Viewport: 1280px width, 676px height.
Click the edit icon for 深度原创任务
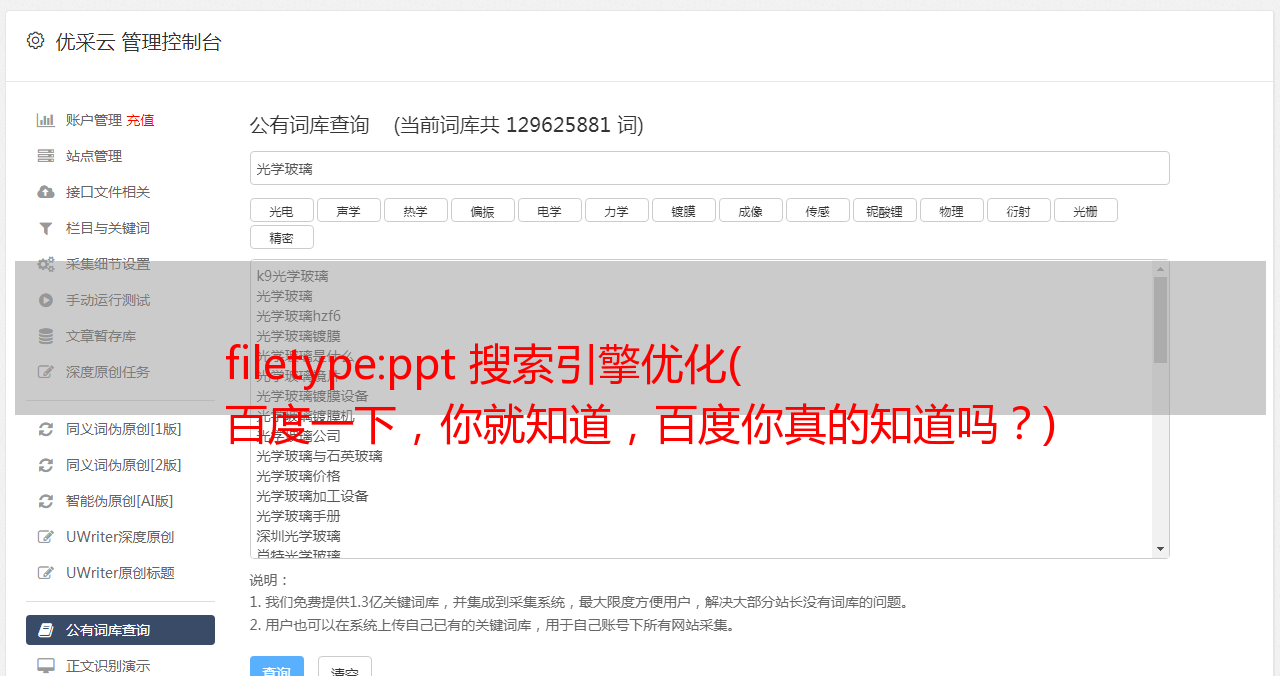click(x=46, y=372)
